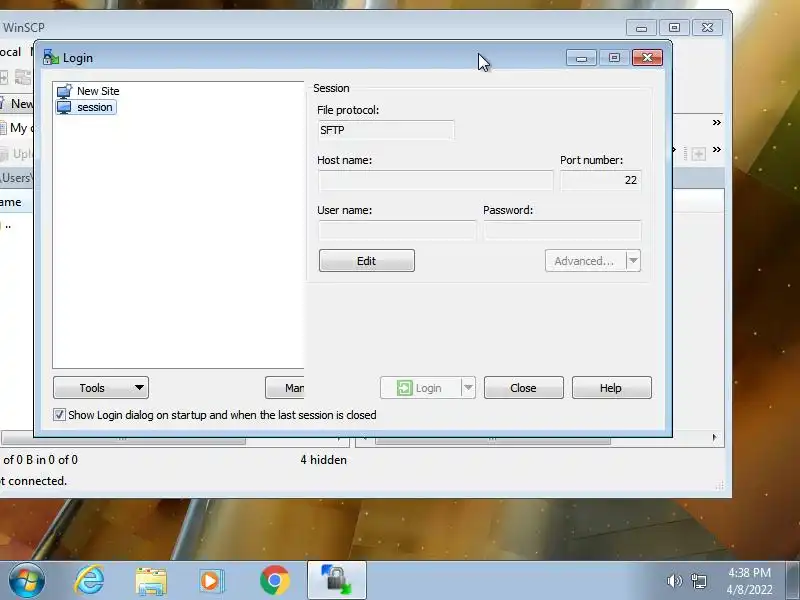Select the New Site entry

(x=88, y=91)
